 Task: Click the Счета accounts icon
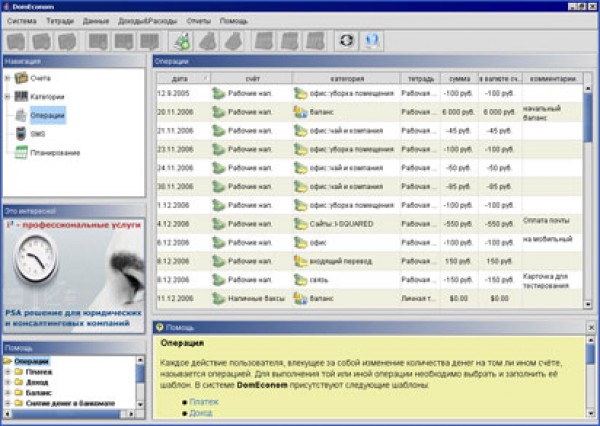point(22,78)
